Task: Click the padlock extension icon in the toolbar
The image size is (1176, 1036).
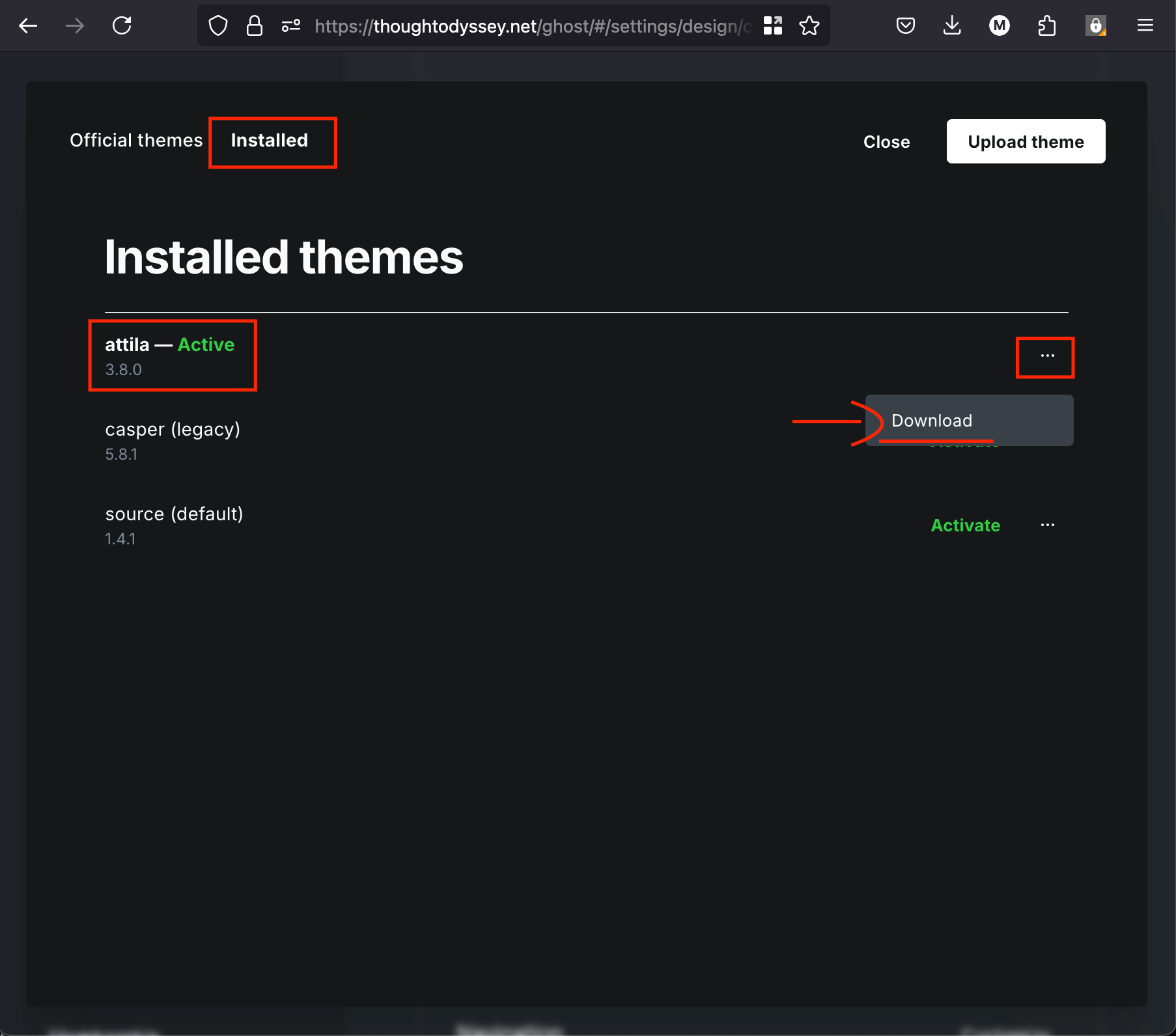Action: (1095, 26)
